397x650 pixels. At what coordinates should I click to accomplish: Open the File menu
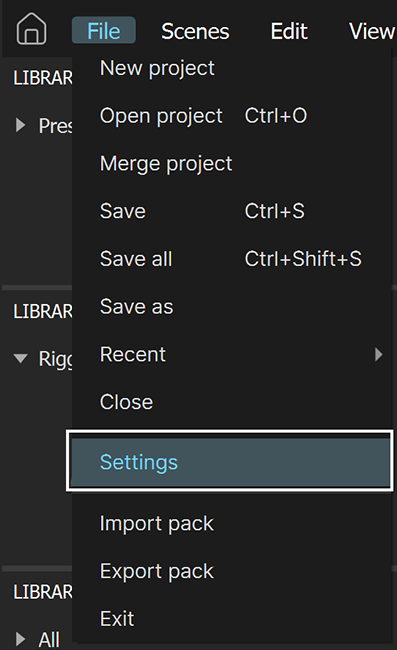104,31
